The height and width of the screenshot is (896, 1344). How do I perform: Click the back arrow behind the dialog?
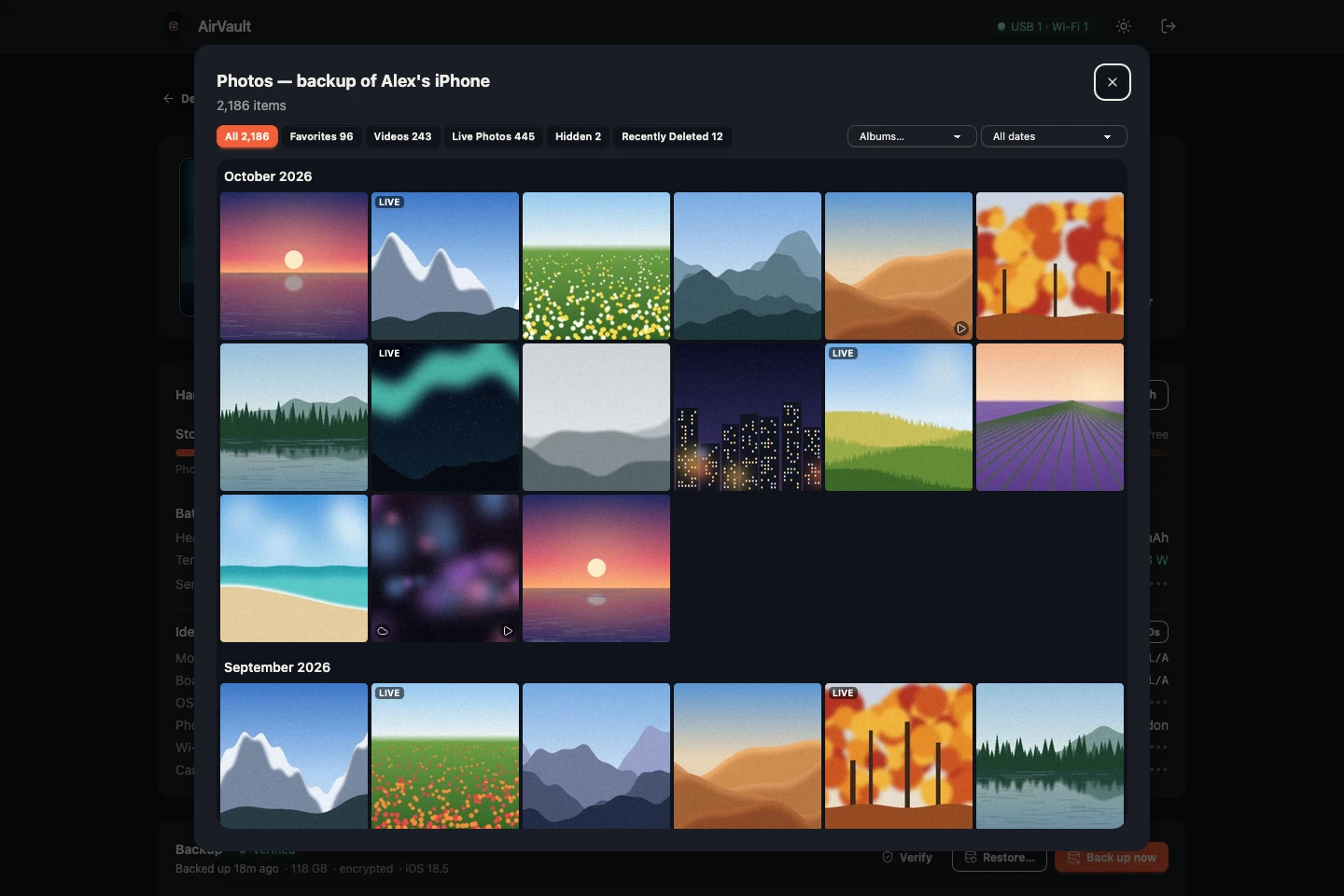(168, 98)
